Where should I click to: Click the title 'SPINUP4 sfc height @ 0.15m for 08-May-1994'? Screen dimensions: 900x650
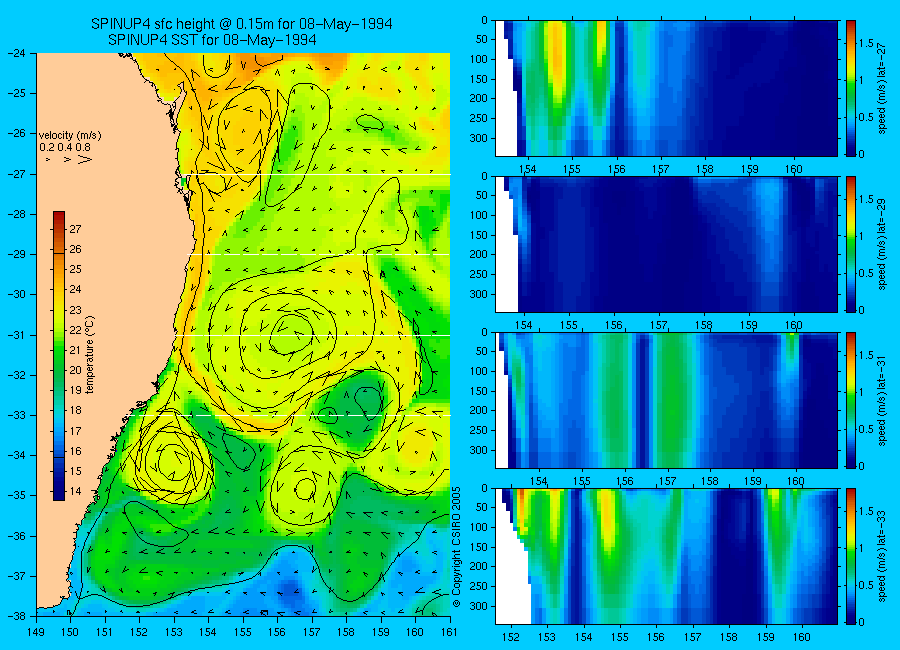pos(242,24)
